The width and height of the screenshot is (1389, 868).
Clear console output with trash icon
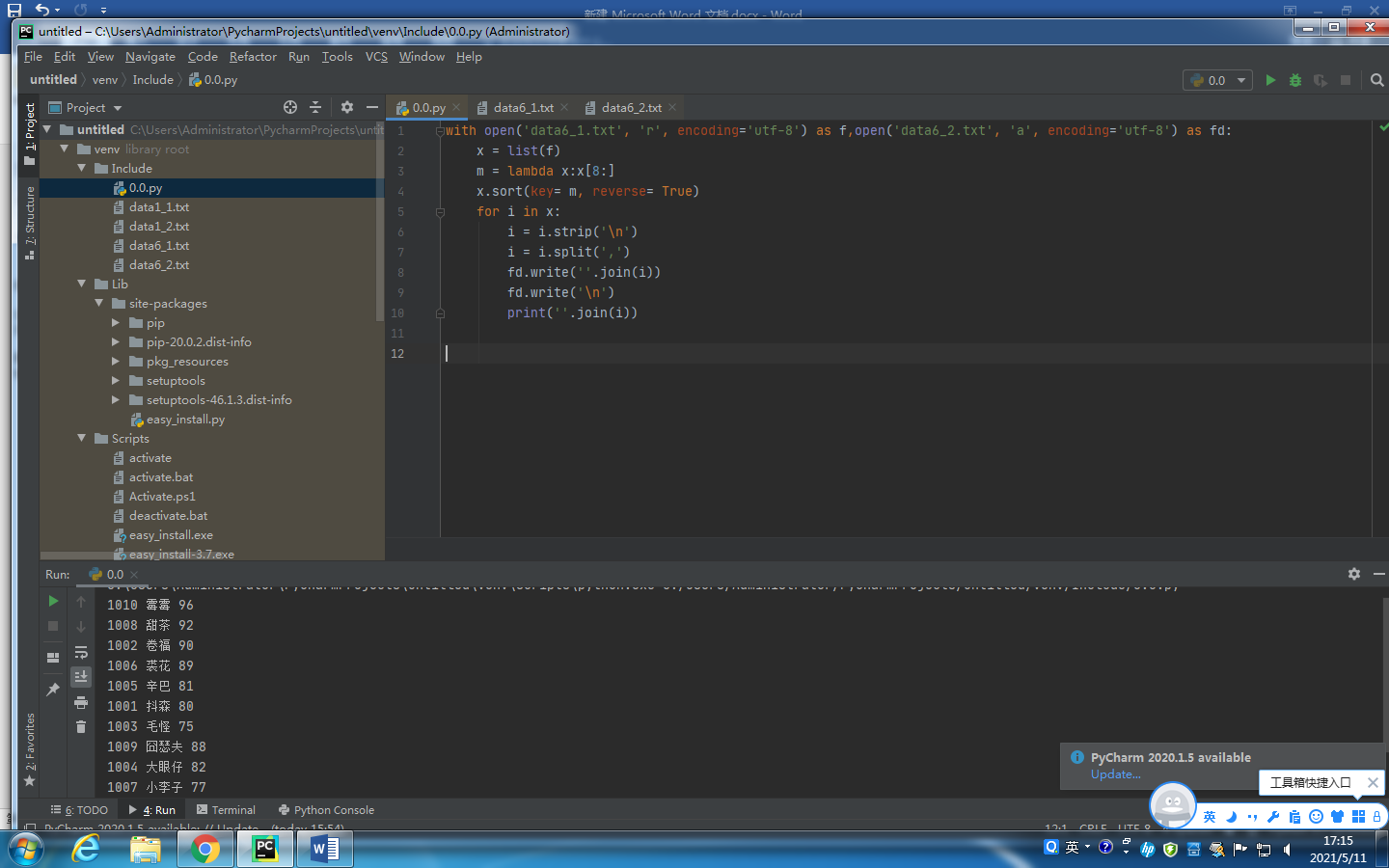(81, 726)
